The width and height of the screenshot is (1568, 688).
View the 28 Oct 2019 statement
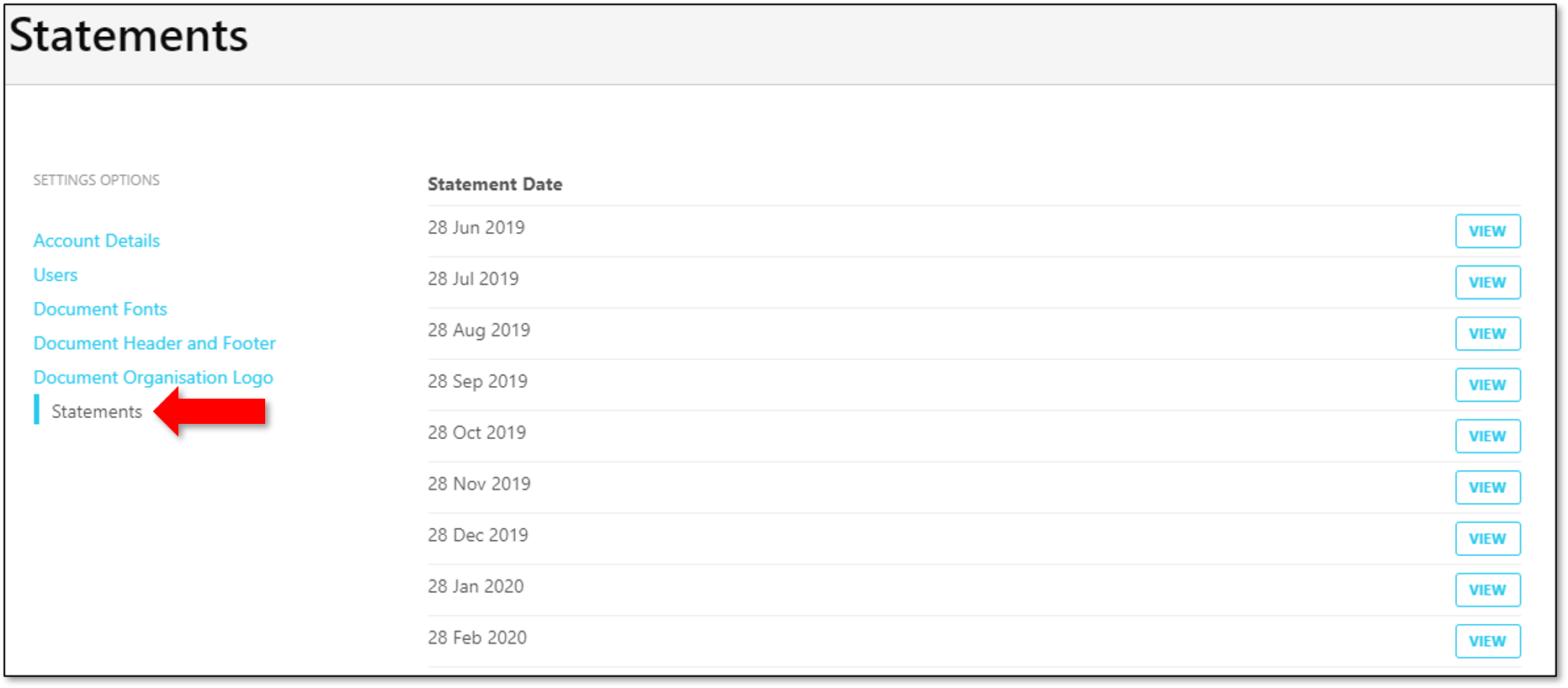tap(1487, 437)
